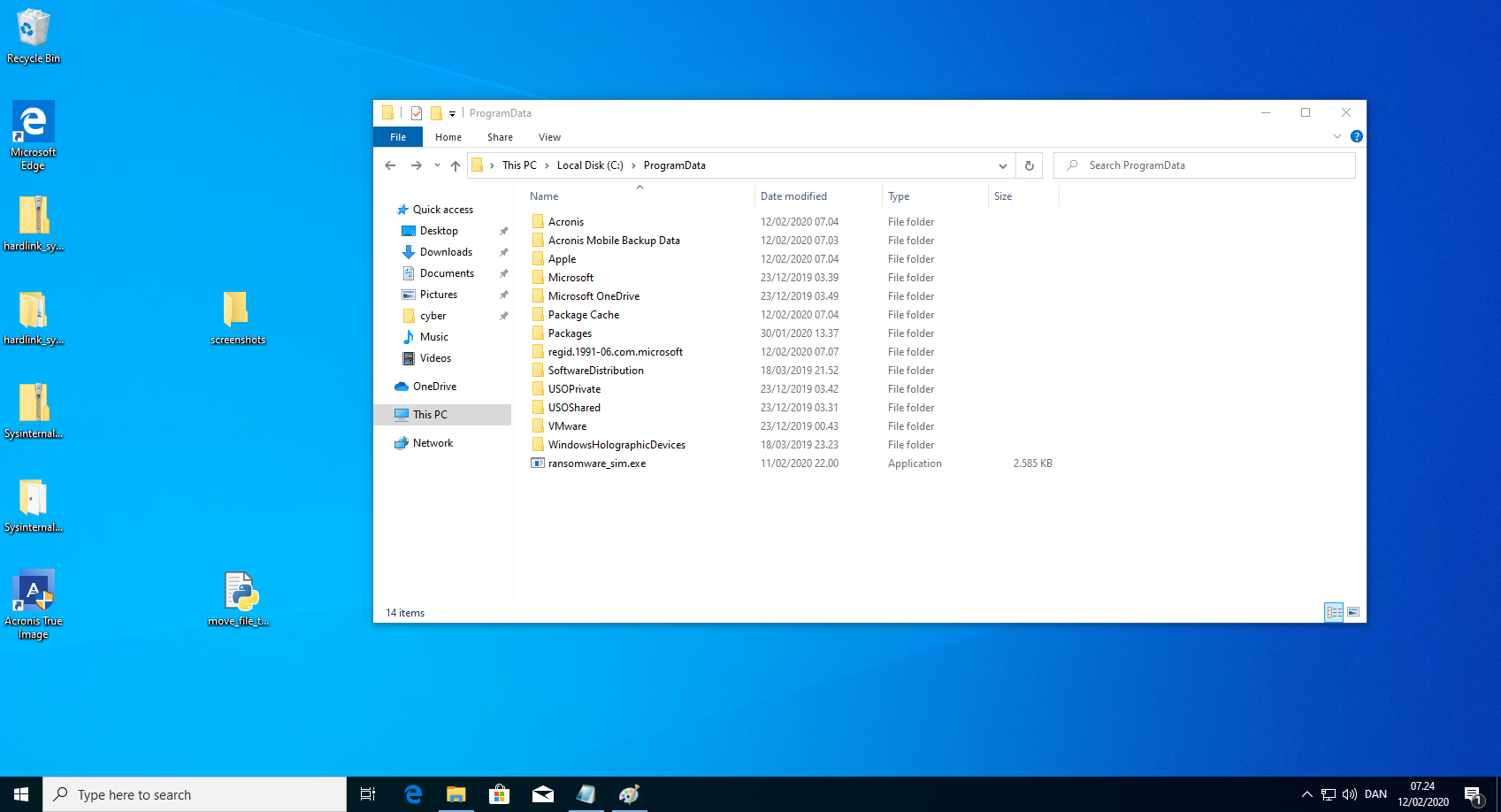The height and width of the screenshot is (812, 1501).
Task: Click the Back navigation arrow
Action: (390, 165)
